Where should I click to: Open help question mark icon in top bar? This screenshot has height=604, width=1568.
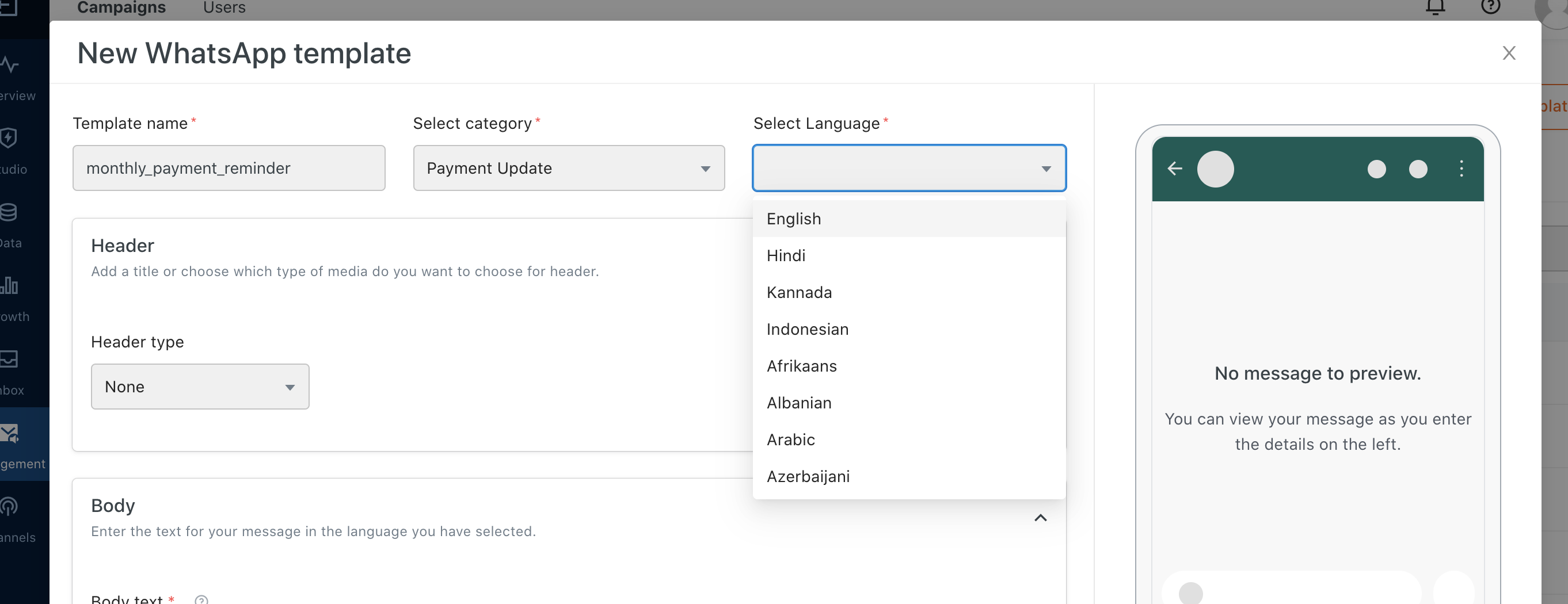(1490, 7)
